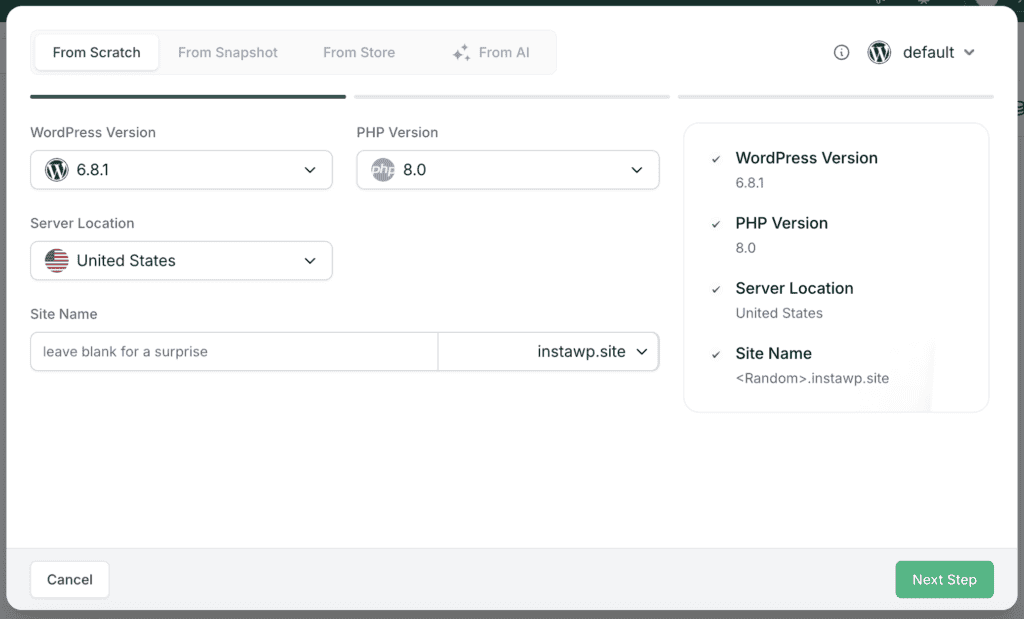Click PHP Version heading in summary
This screenshot has width=1024, height=619.
coord(782,223)
